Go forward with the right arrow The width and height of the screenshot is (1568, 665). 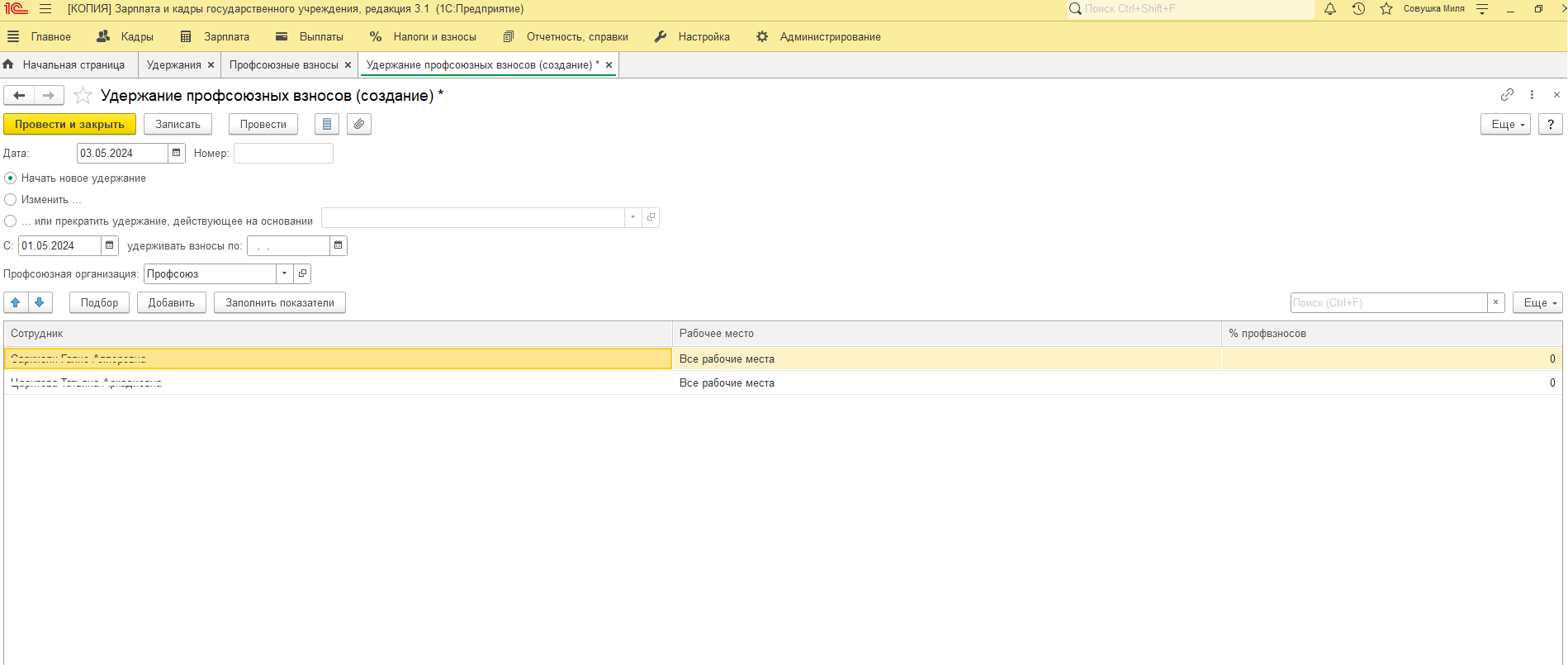49,96
